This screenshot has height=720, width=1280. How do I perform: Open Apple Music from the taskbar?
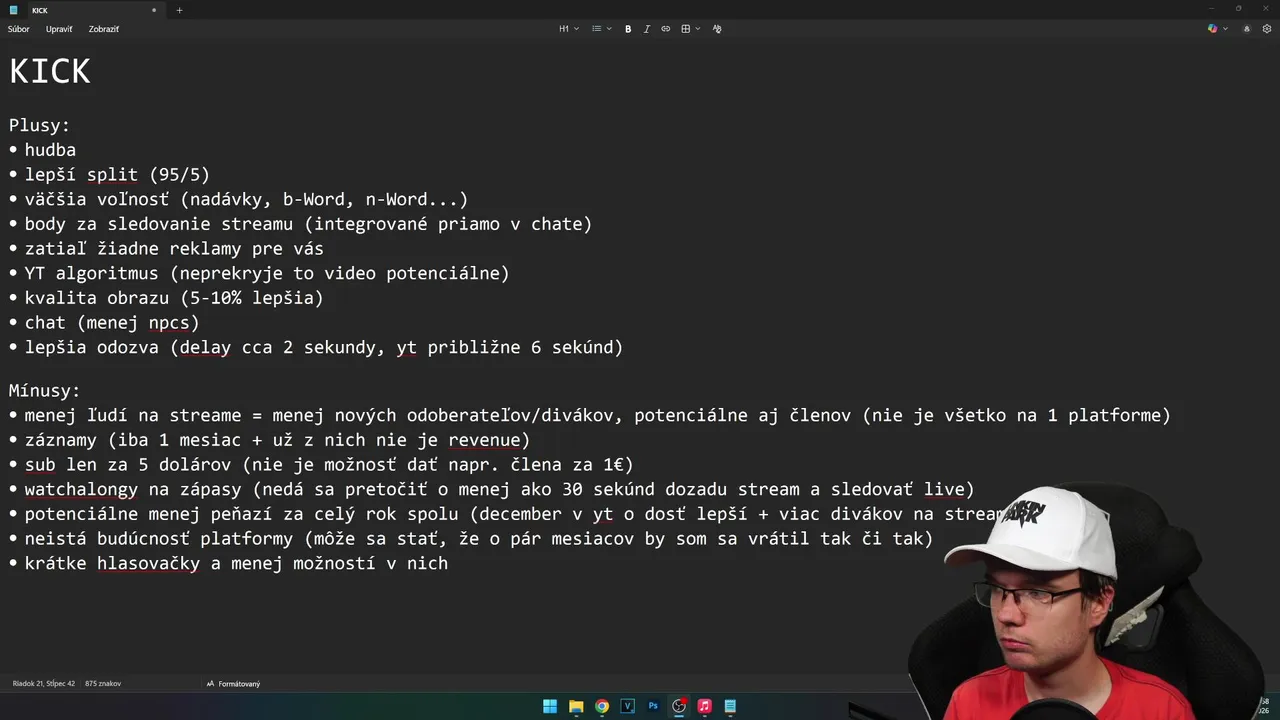coord(704,706)
